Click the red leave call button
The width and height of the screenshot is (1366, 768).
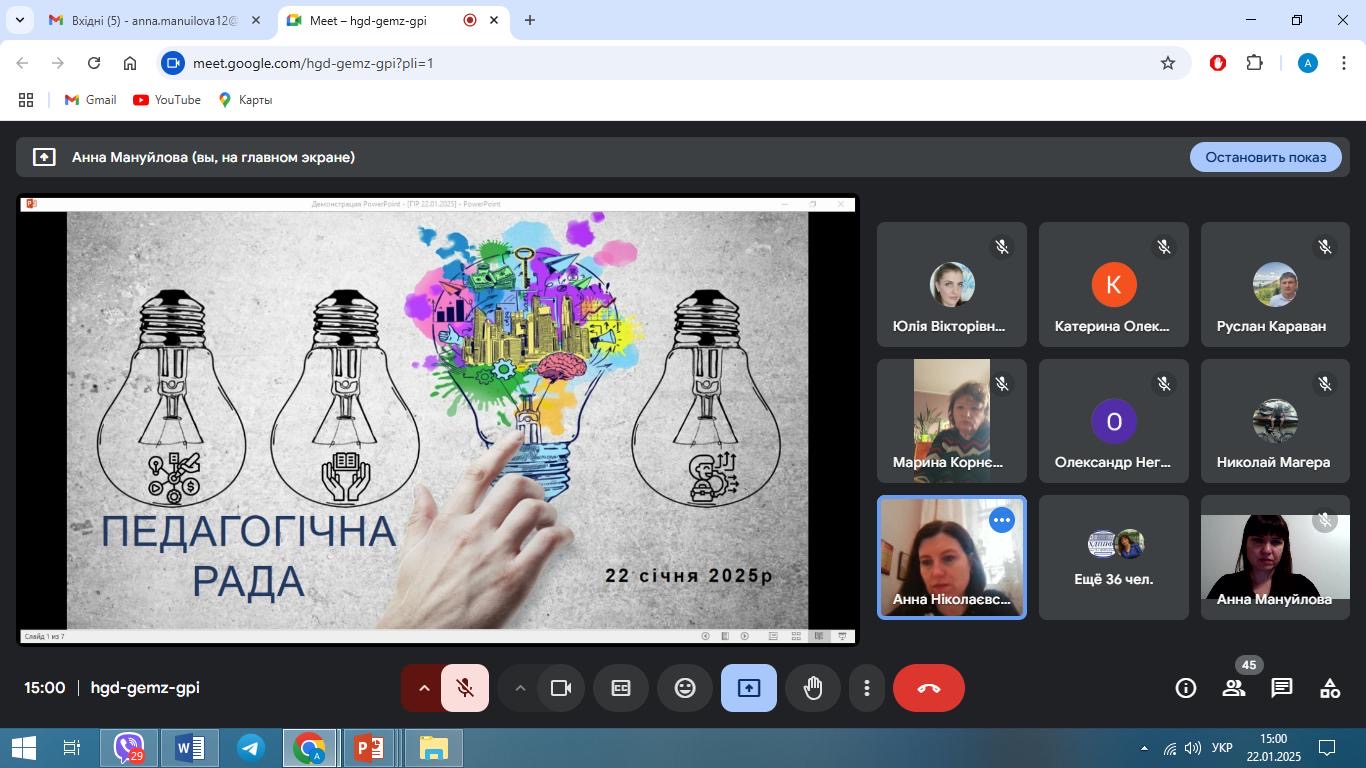(929, 688)
